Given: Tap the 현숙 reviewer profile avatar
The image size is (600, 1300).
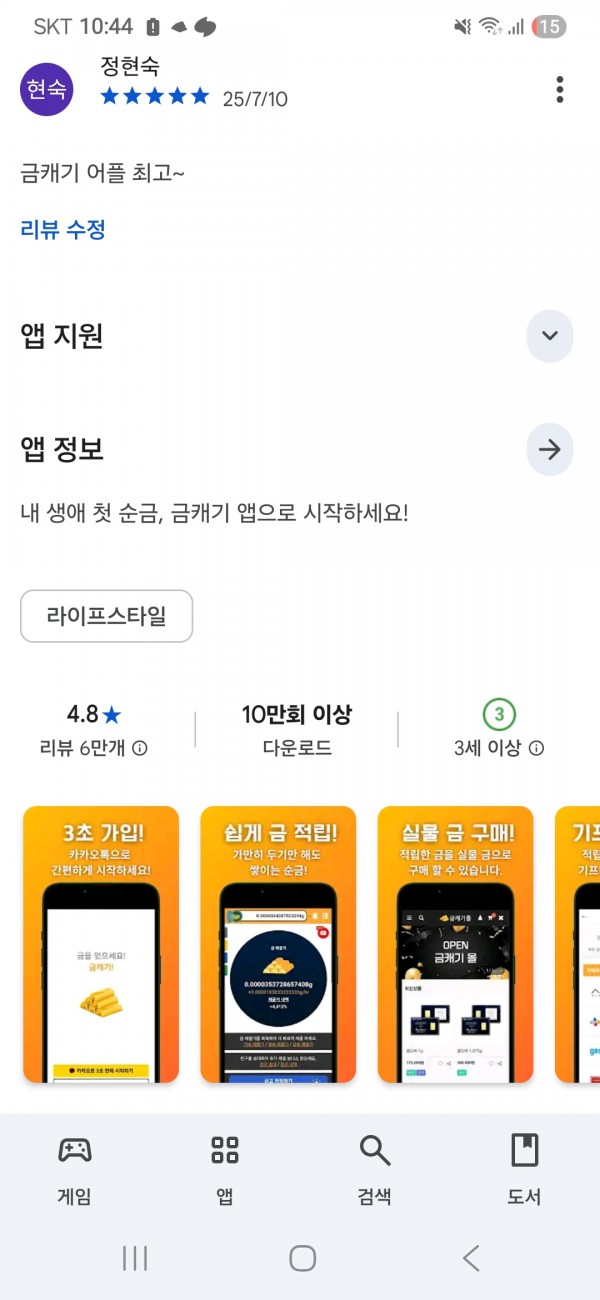Looking at the screenshot, I should click(47, 90).
